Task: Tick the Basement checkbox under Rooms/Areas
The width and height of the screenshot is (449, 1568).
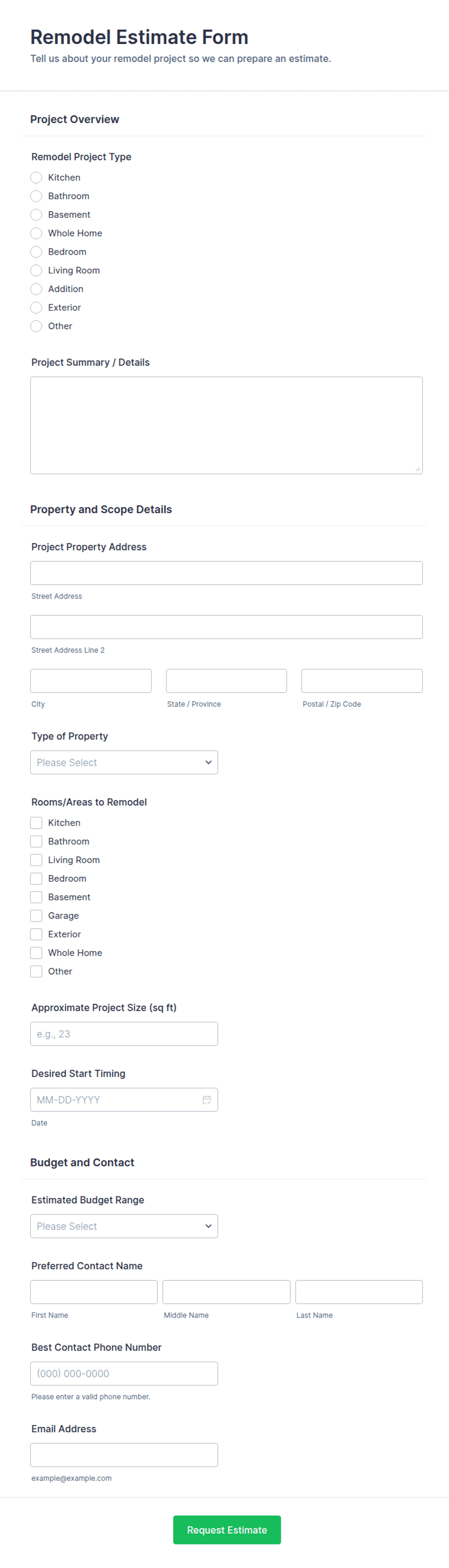Action: point(37,897)
